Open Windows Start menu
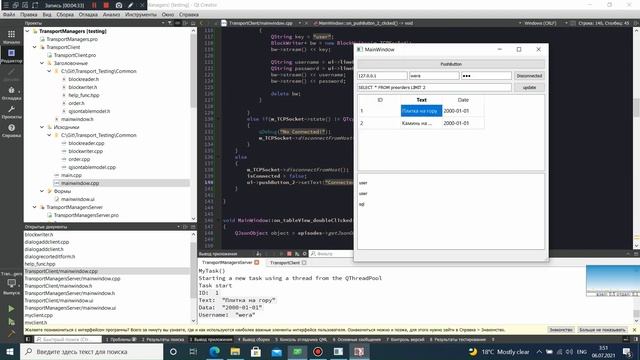Screen dimensions: 640x360 point(10,351)
